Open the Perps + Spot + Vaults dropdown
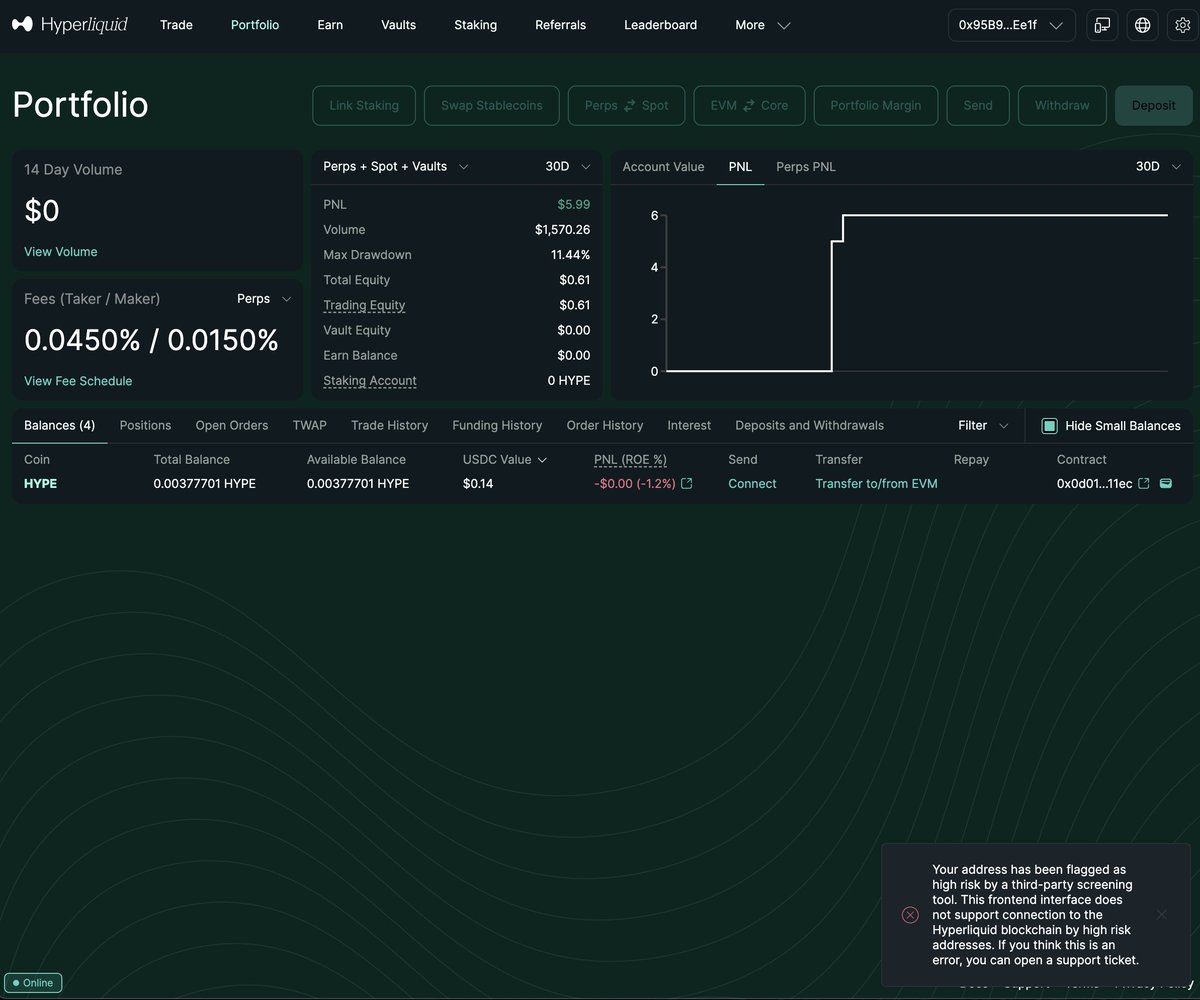Image resolution: width=1200 pixels, height=1000 pixels. tap(396, 167)
